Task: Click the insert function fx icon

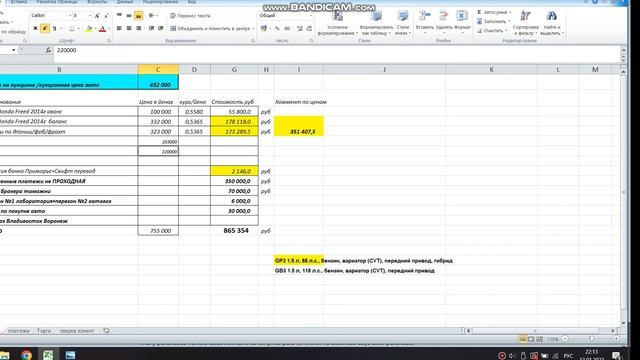Action: [x=48, y=50]
